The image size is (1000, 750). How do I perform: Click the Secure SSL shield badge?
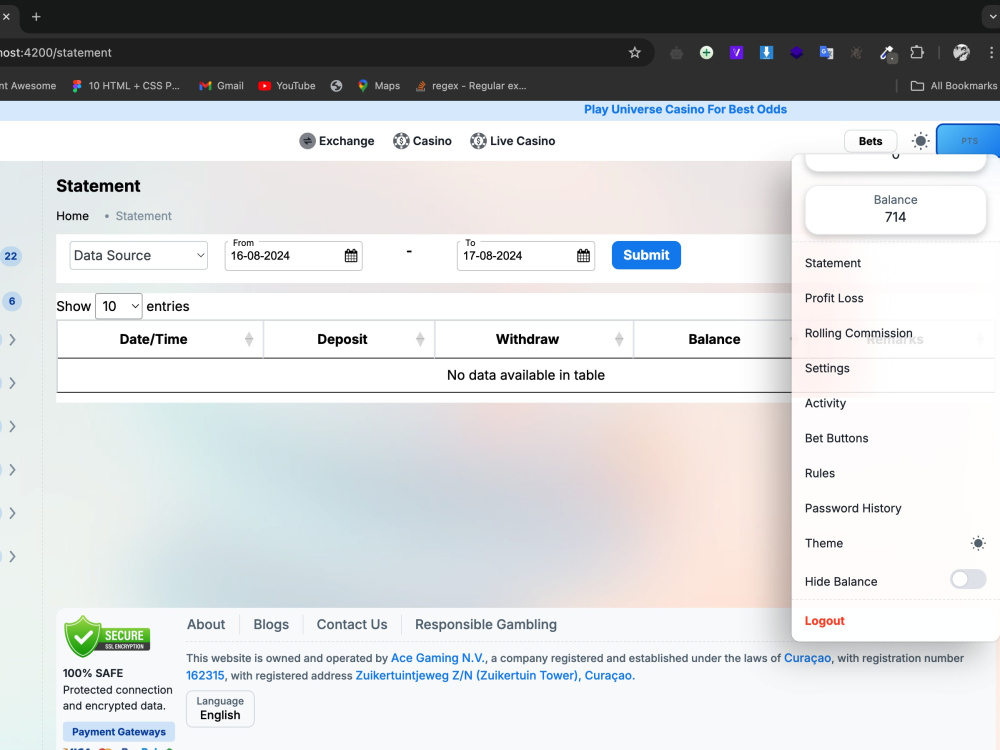(107, 636)
